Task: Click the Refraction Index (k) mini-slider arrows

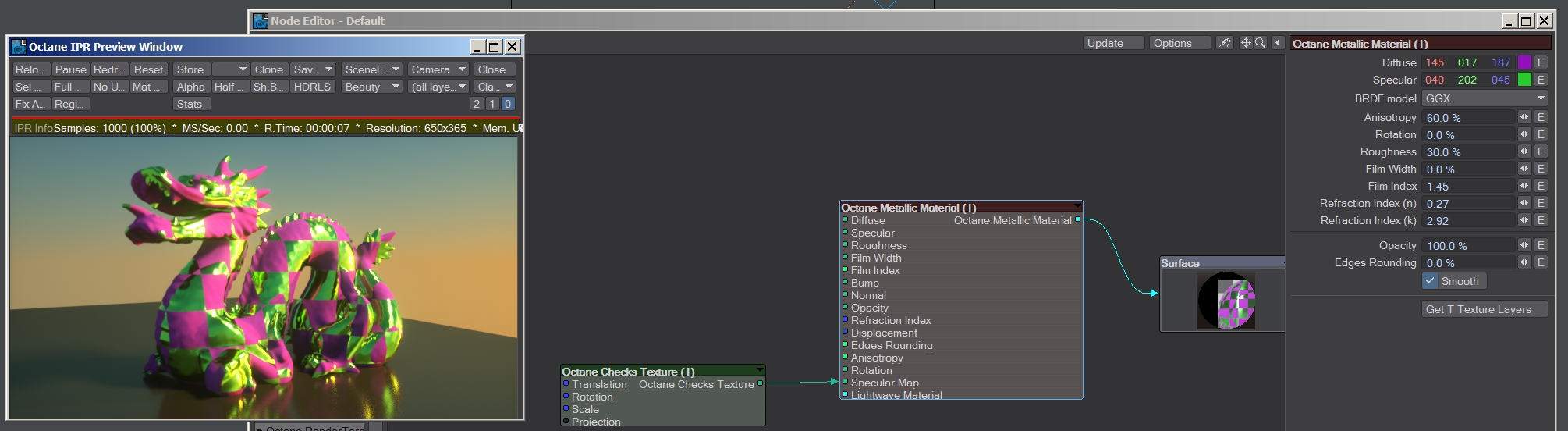Action: 1524,220
